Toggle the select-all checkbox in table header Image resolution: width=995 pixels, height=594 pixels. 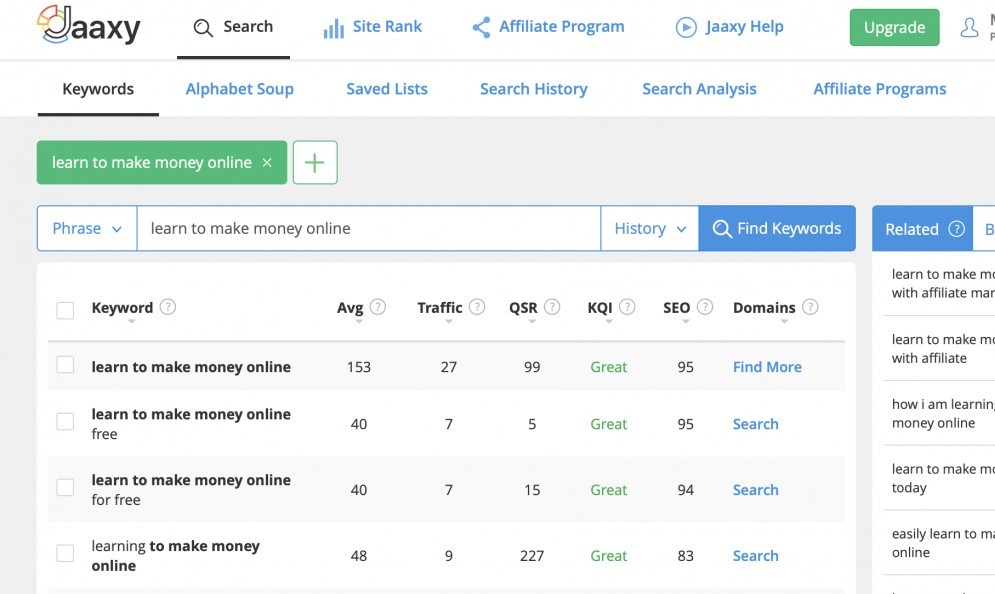click(65, 310)
